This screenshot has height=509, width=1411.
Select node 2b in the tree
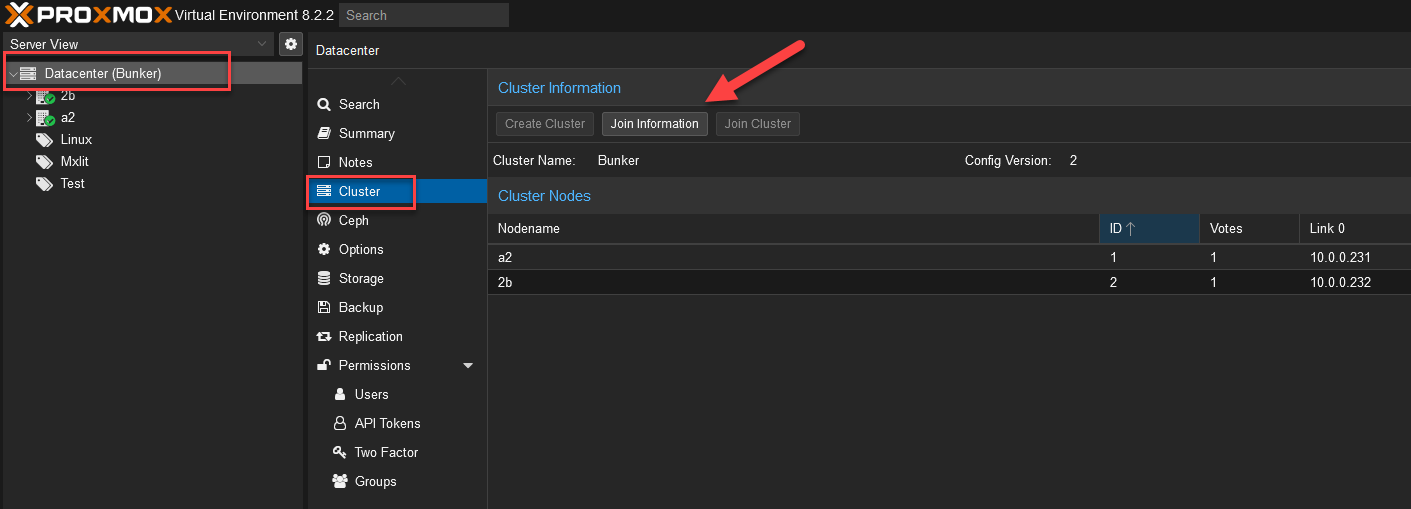[68, 96]
